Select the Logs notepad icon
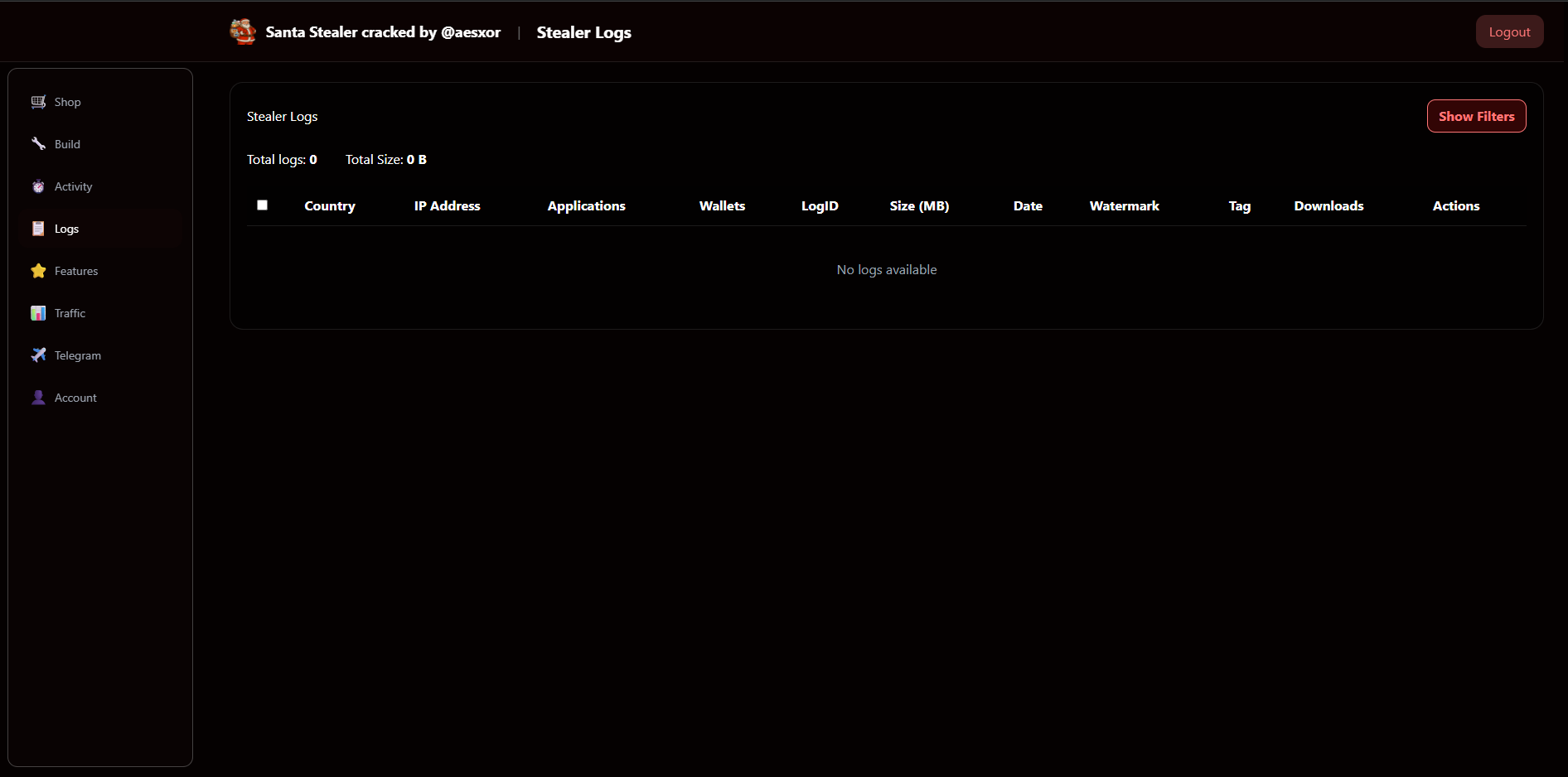This screenshot has width=1568, height=777. [x=38, y=229]
